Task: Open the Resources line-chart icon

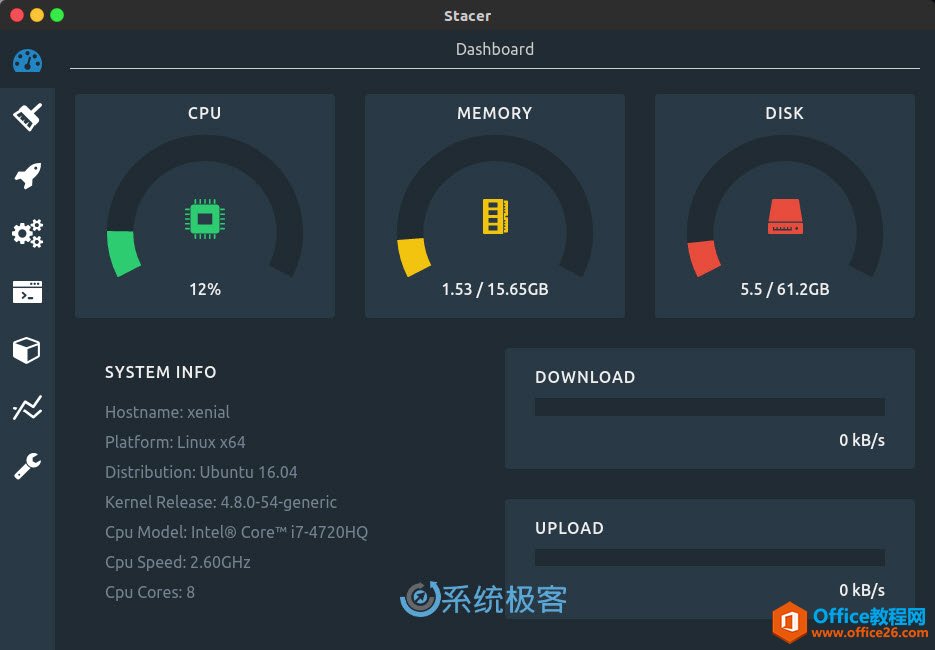Action: coord(27,408)
